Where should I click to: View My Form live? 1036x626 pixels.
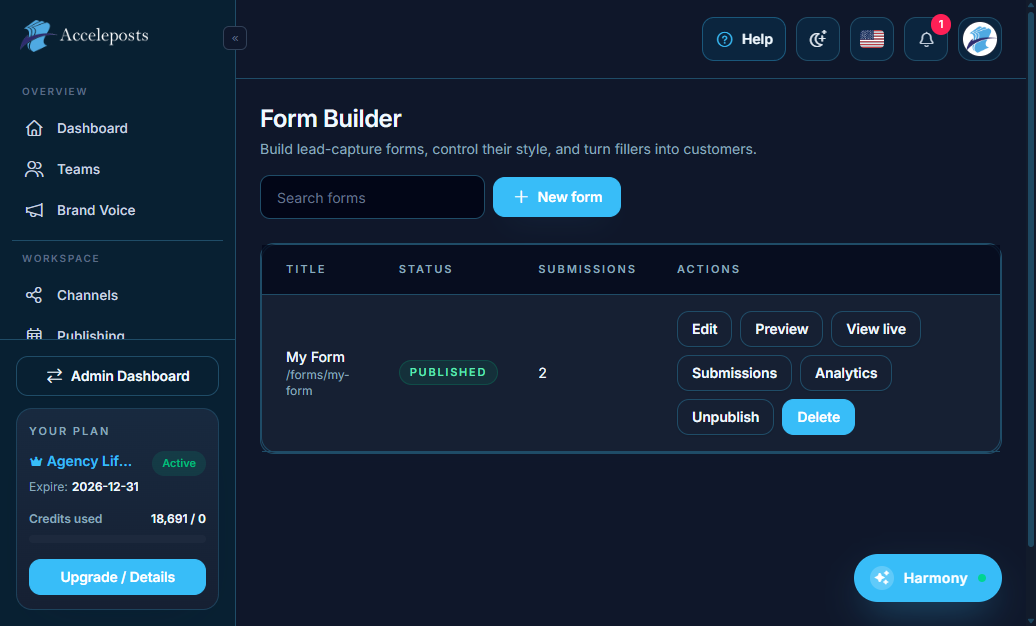(x=875, y=329)
